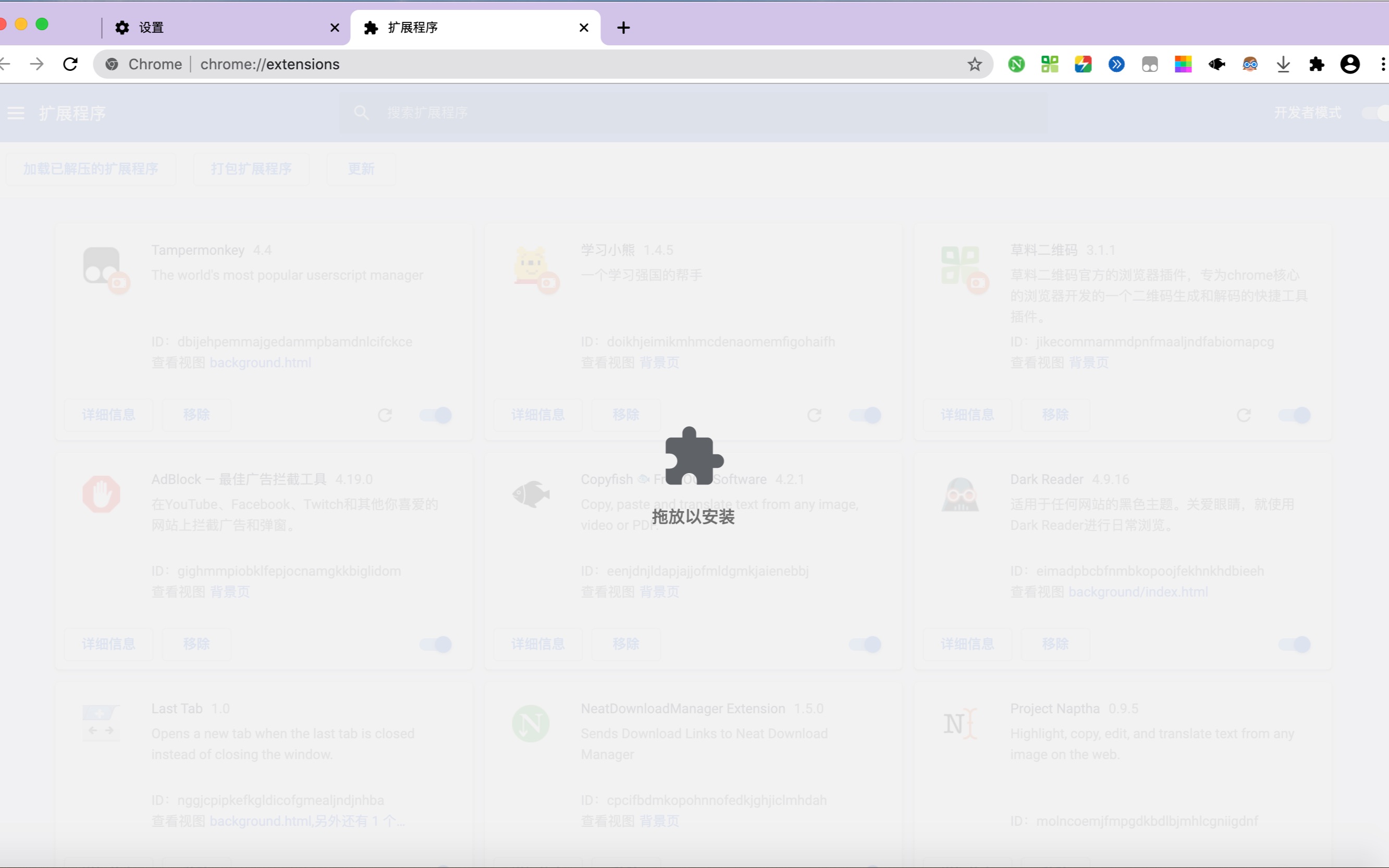Click the chrome://extensions address bar
Viewport: 1389px width, 868px height.
(x=543, y=64)
